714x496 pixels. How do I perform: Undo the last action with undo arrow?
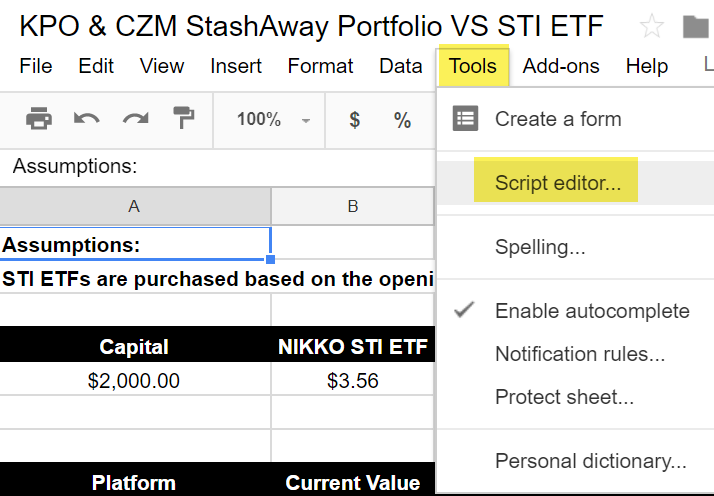pyautogui.click(x=87, y=119)
